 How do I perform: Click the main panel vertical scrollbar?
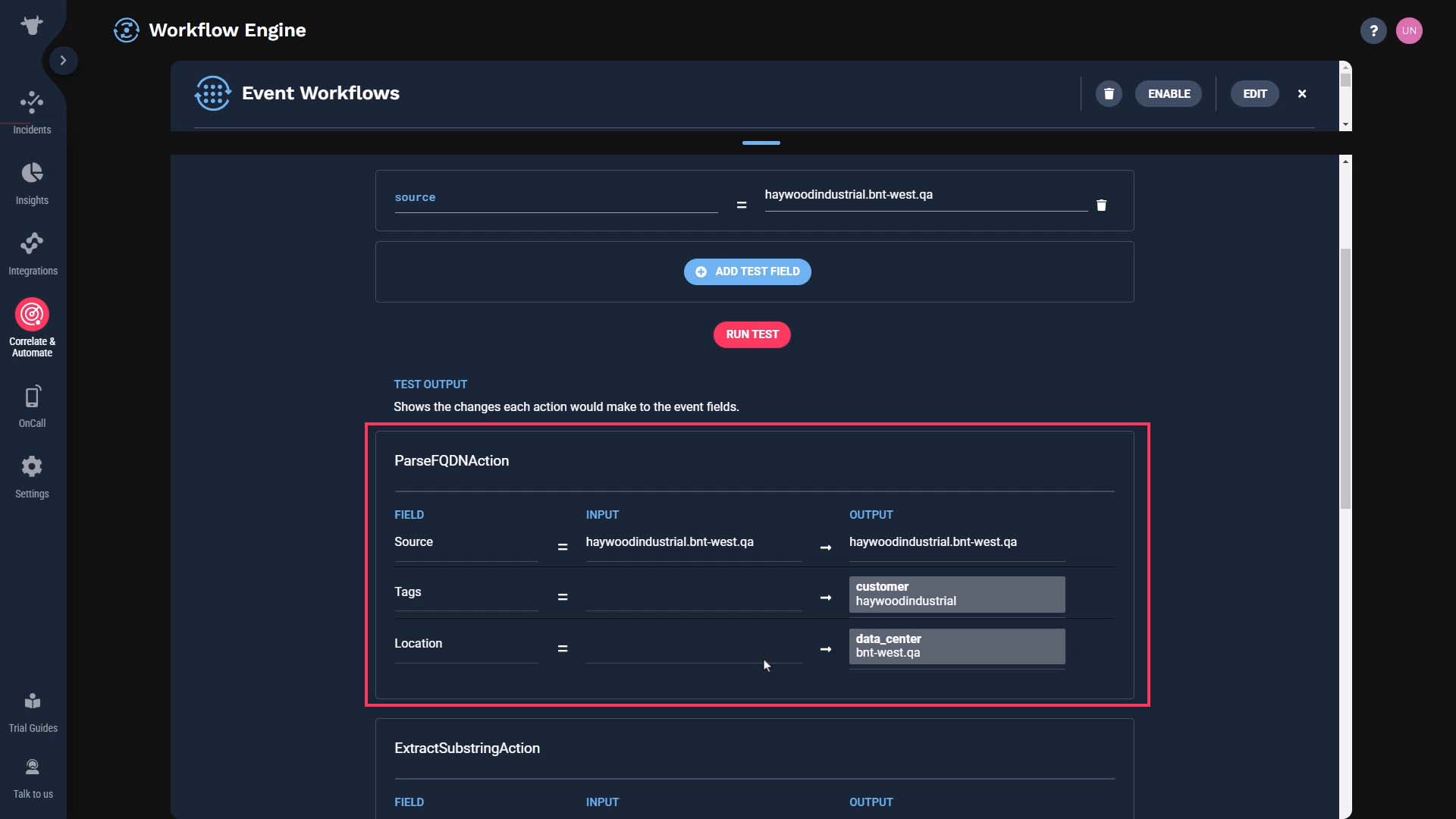(1345, 379)
